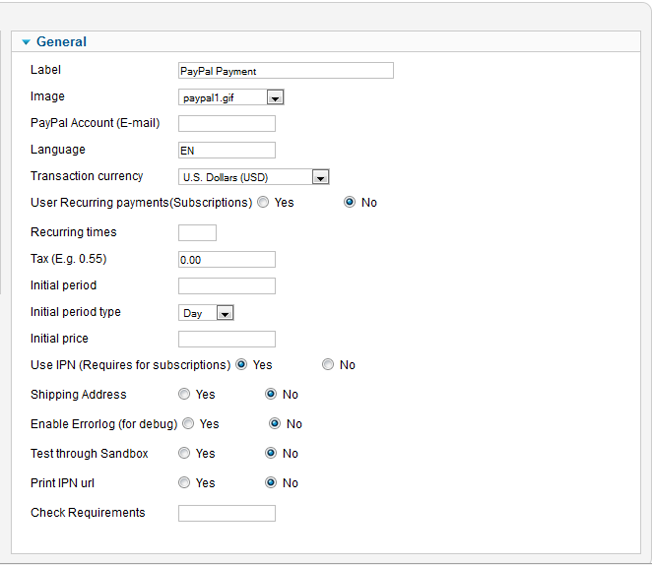The width and height of the screenshot is (652, 565).
Task: Select Yes for Print IPN url
Action: [x=184, y=483]
